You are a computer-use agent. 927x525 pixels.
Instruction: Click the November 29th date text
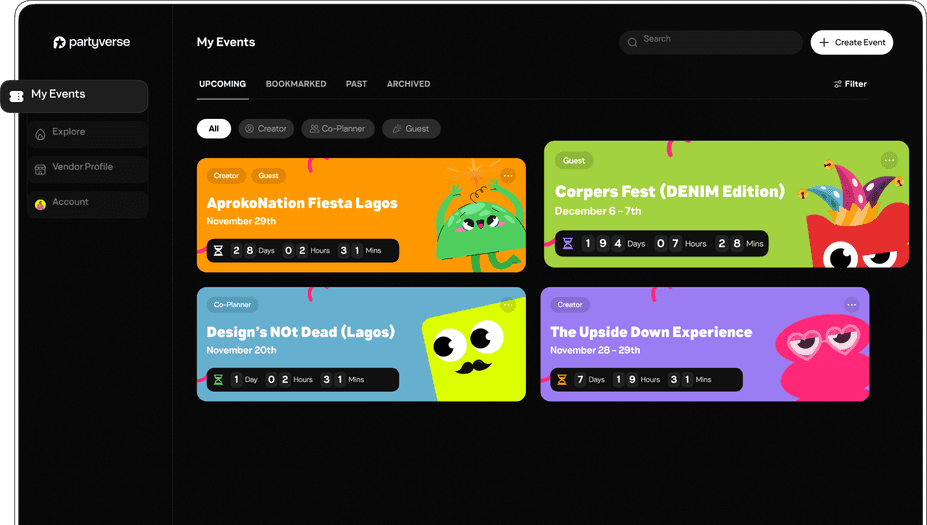pyautogui.click(x=241, y=221)
